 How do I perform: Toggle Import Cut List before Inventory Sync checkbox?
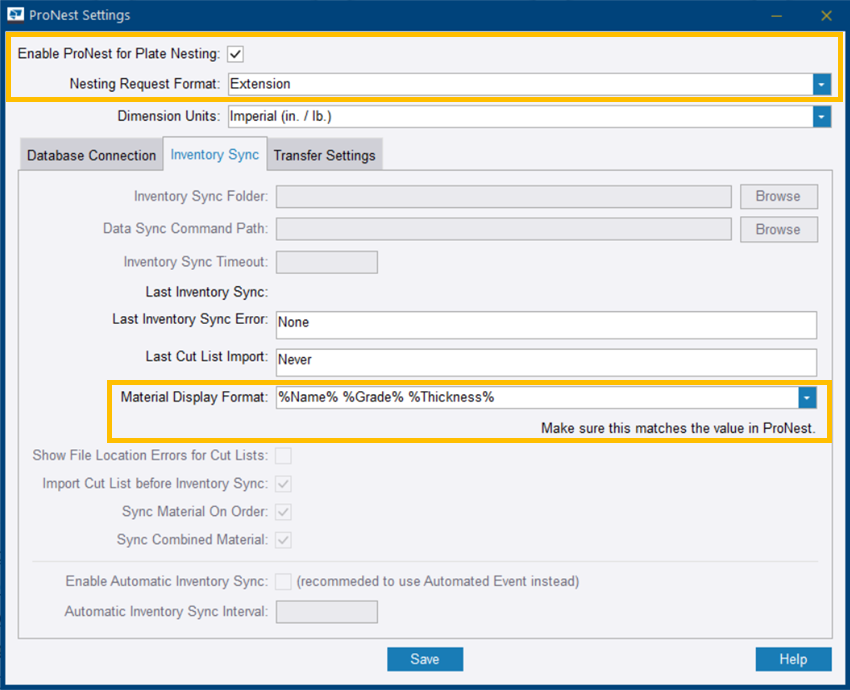click(283, 483)
